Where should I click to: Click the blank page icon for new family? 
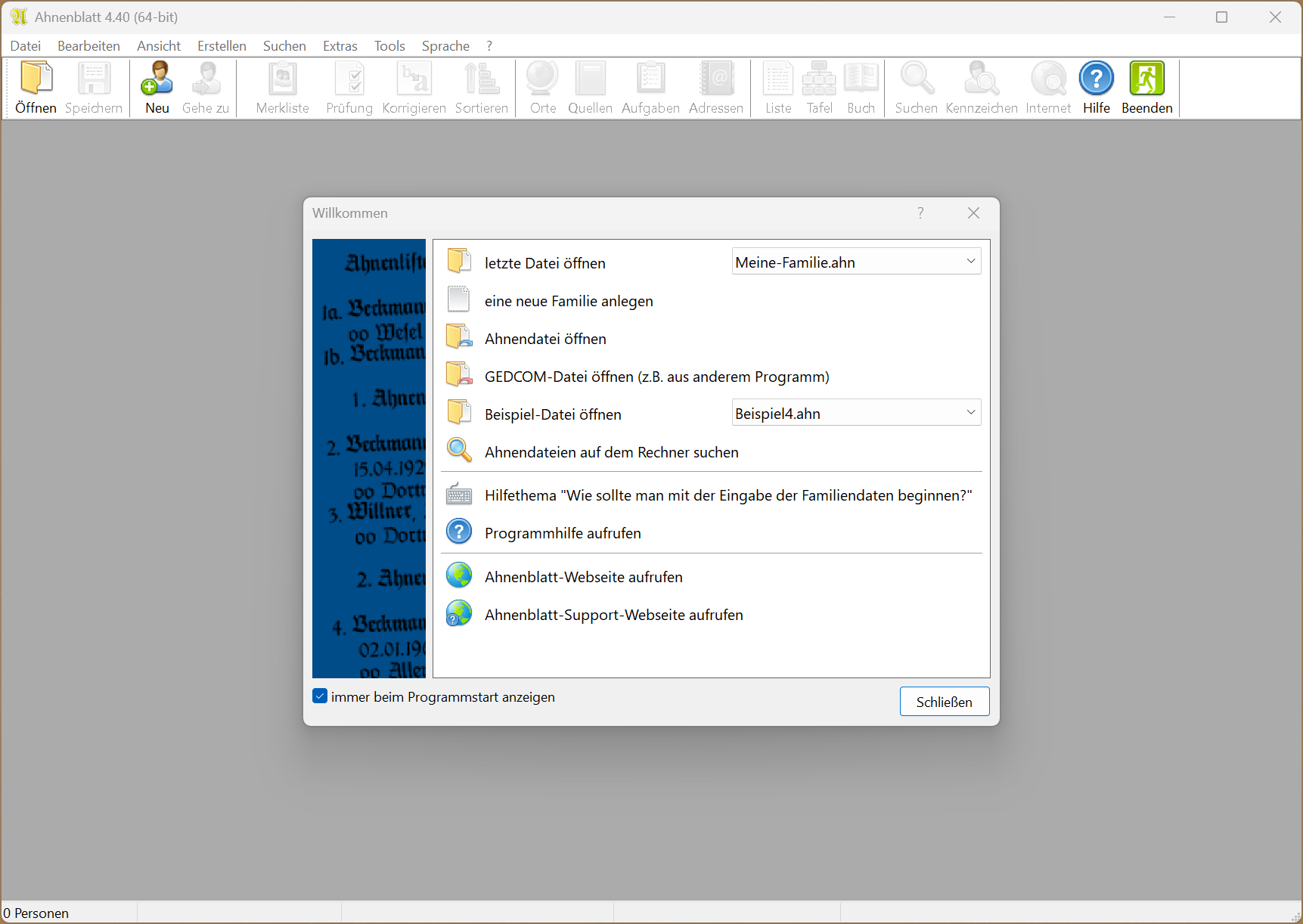pos(459,299)
